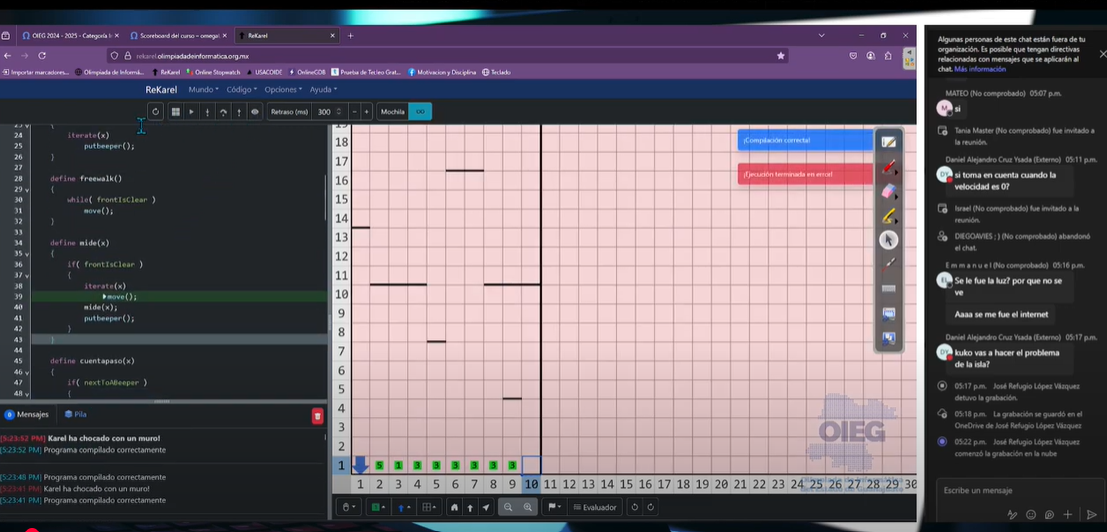Open the Opciones dropdown menu
Viewport: 1107px width, 532px height.
point(282,89)
